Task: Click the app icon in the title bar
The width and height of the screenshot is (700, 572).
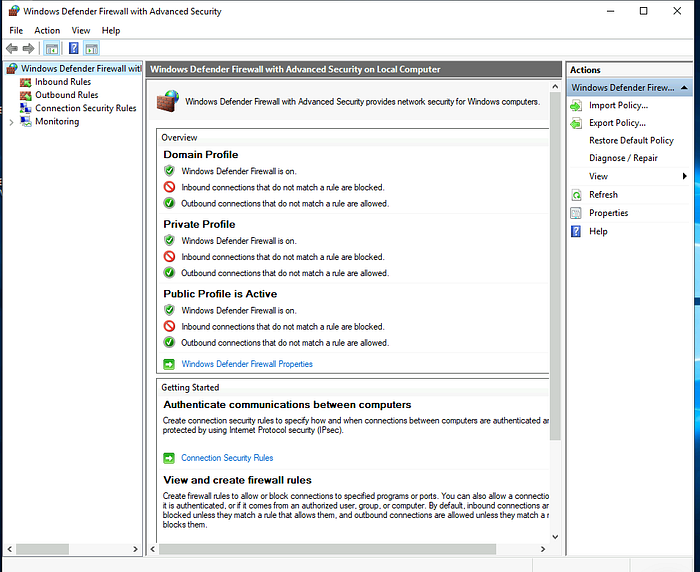Action: point(14,11)
